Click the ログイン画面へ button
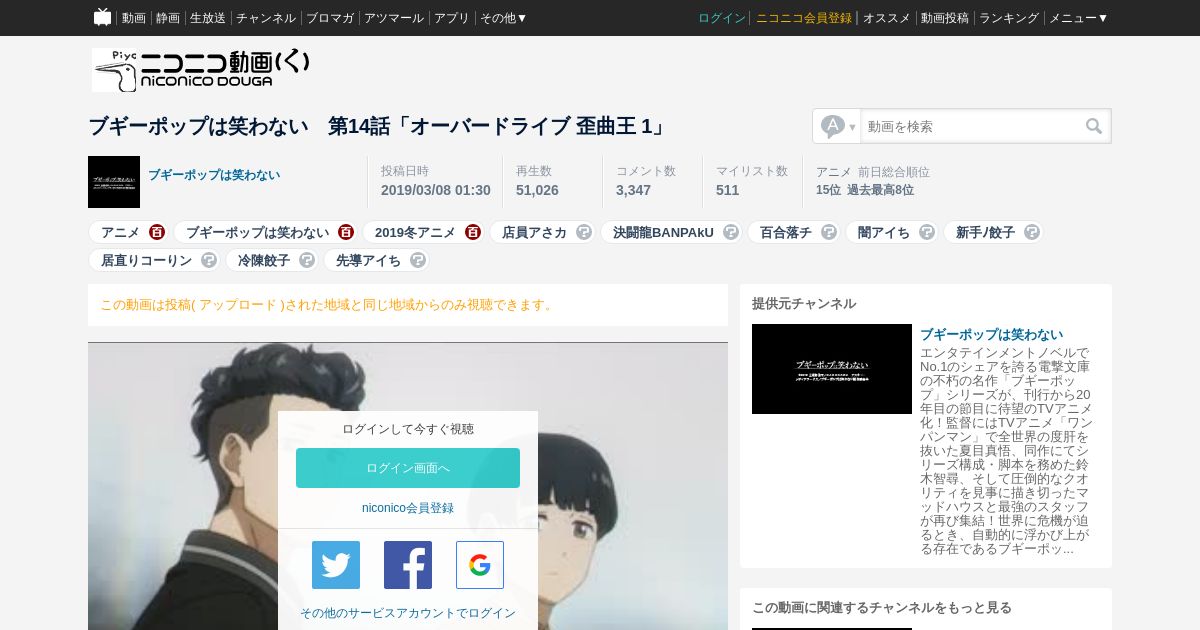This screenshot has height=630, width=1200. 408,468
